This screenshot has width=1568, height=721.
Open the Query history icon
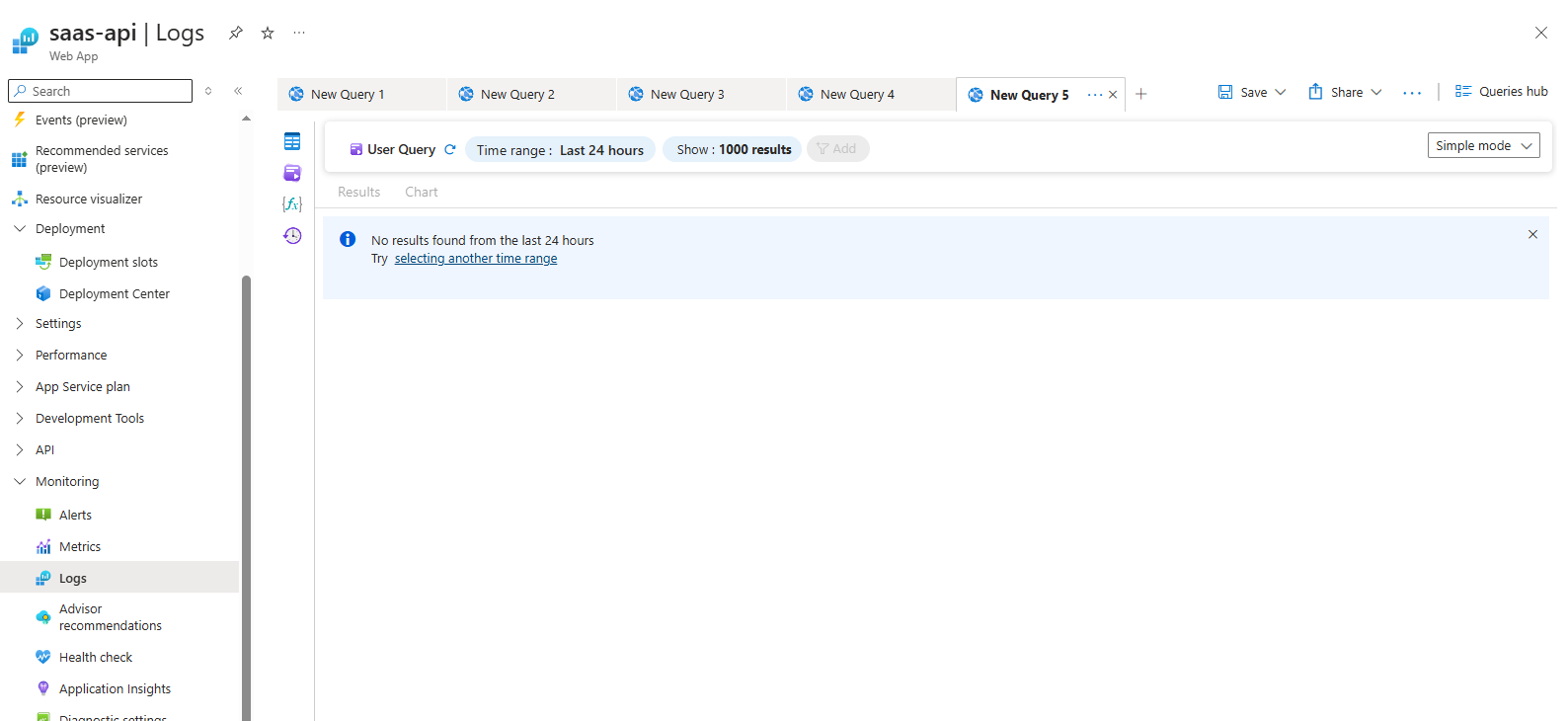[x=292, y=235]
